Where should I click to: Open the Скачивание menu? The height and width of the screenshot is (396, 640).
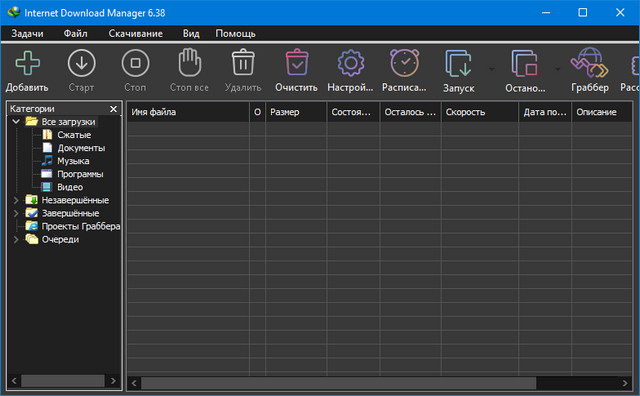click(x=136, y=33)
